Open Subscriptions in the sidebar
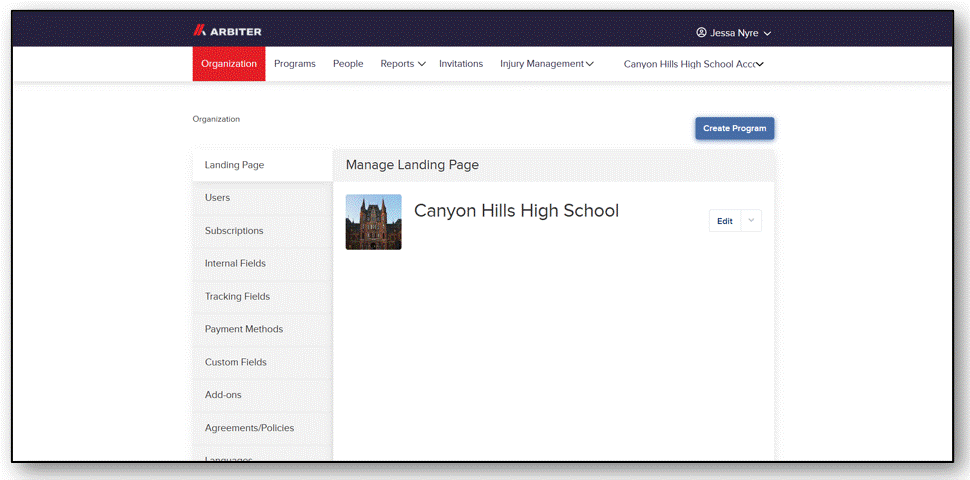The image size is (970, 480). [x=262, y=231]
